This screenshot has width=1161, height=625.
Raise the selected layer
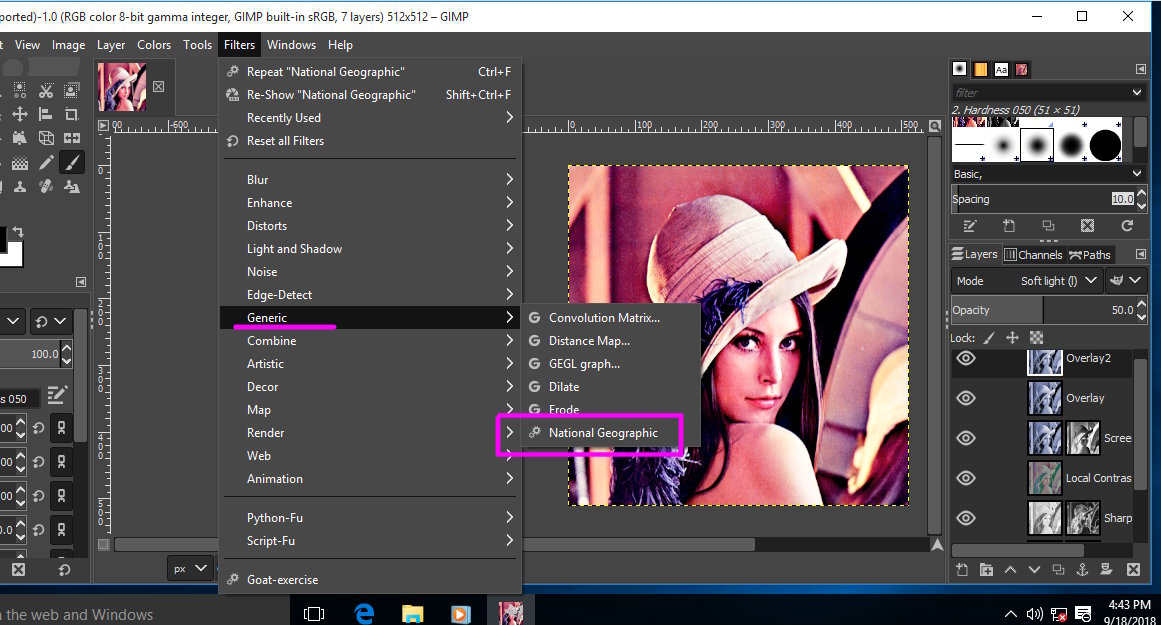[1011, 569]
